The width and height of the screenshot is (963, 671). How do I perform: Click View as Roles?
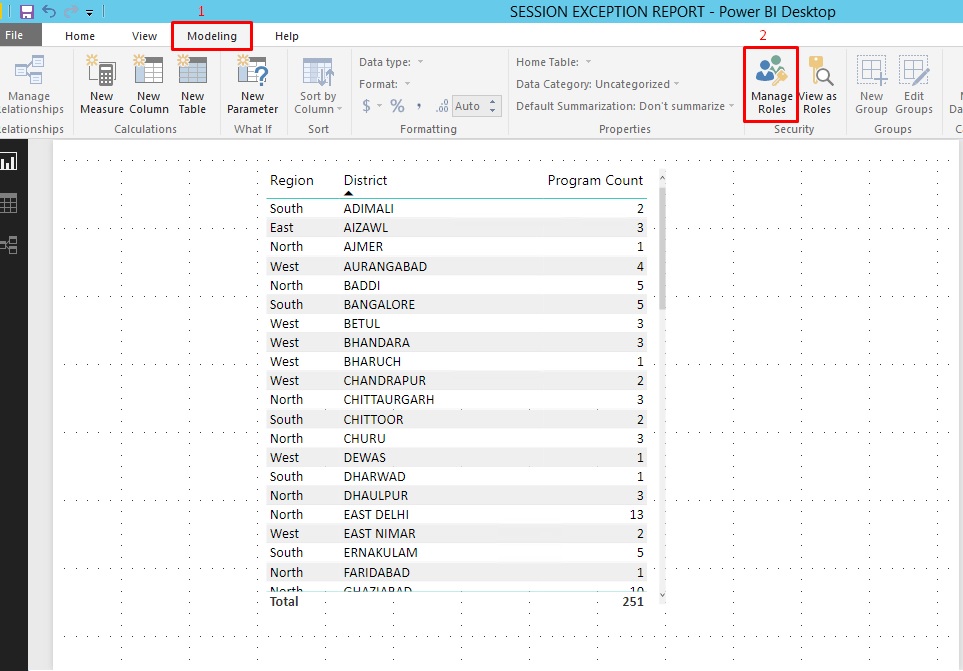tap(817, 85)
